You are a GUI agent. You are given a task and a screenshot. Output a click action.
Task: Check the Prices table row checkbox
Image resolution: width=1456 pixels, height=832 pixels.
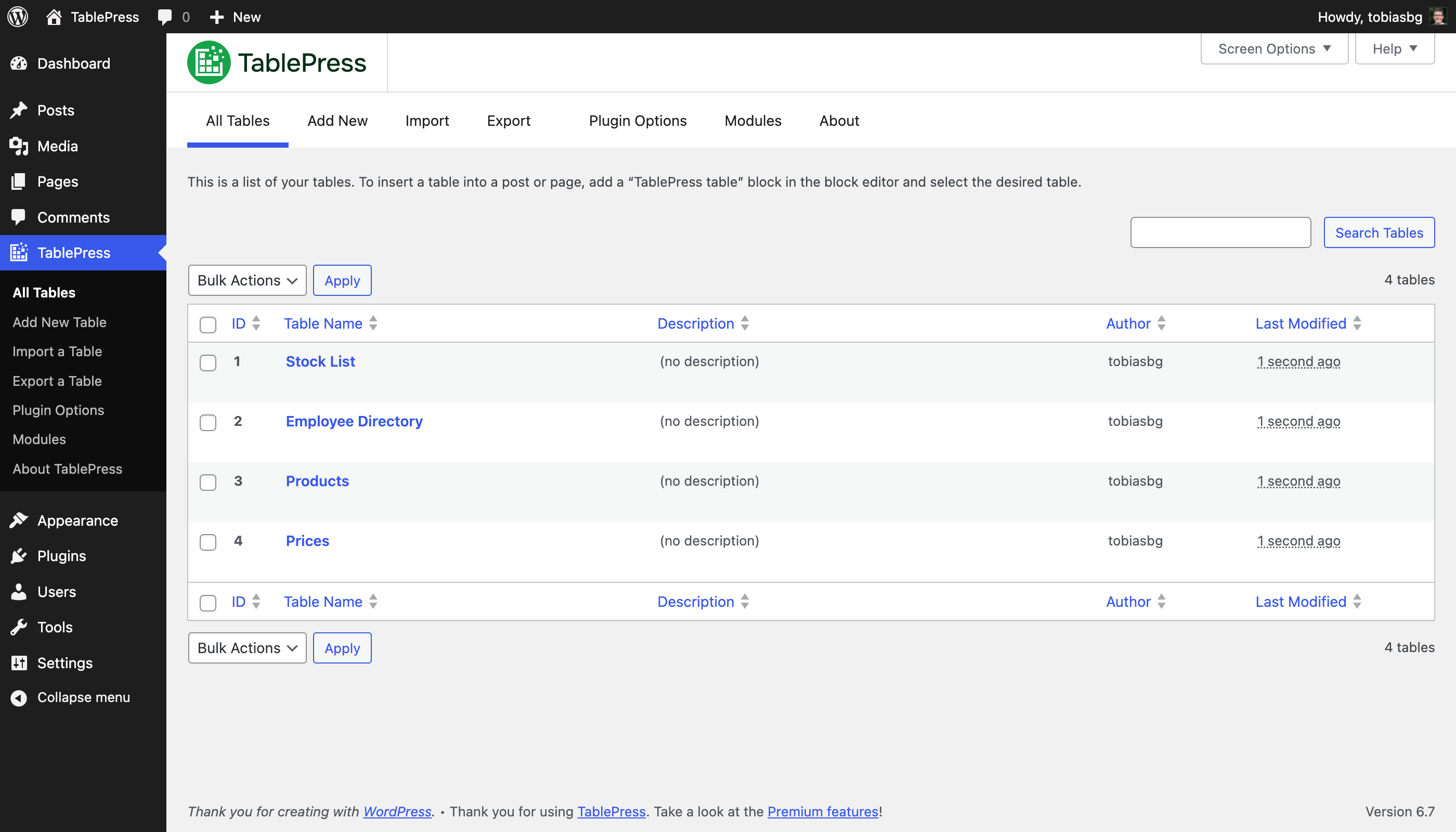(208, 542)
